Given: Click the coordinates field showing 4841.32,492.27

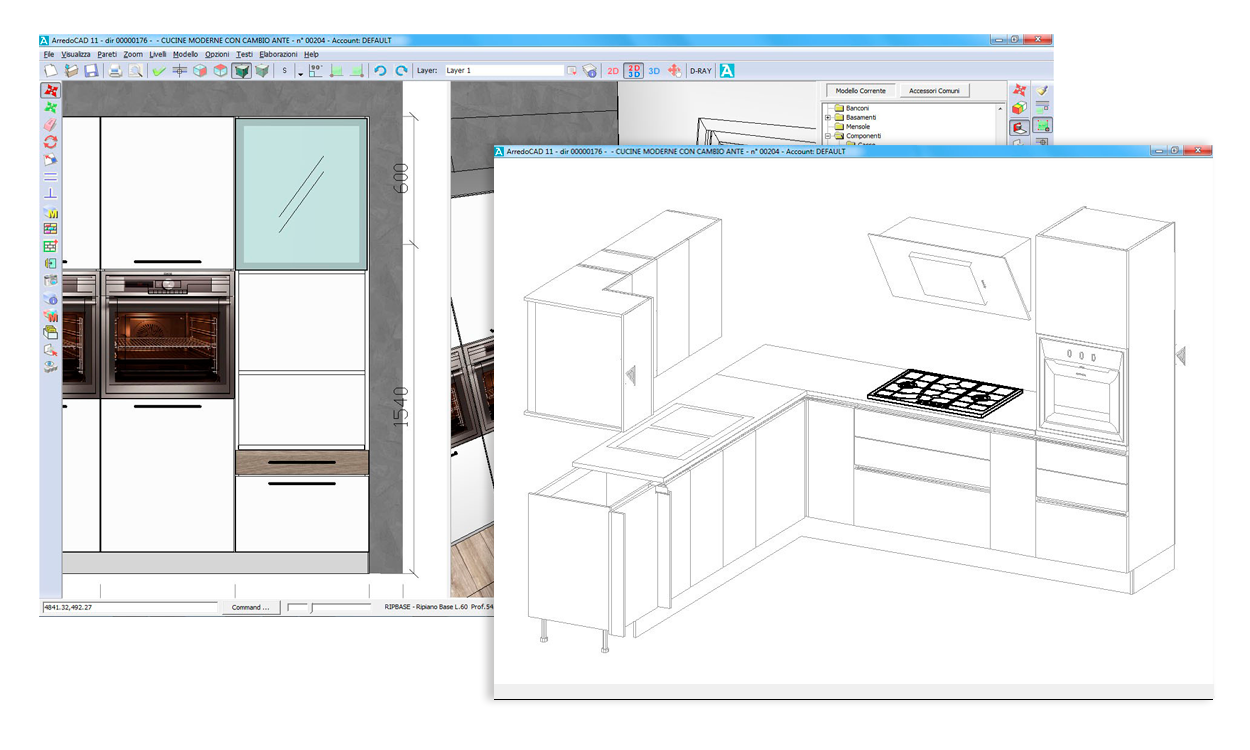Looking at the screenshot, I should pos(129,607).
